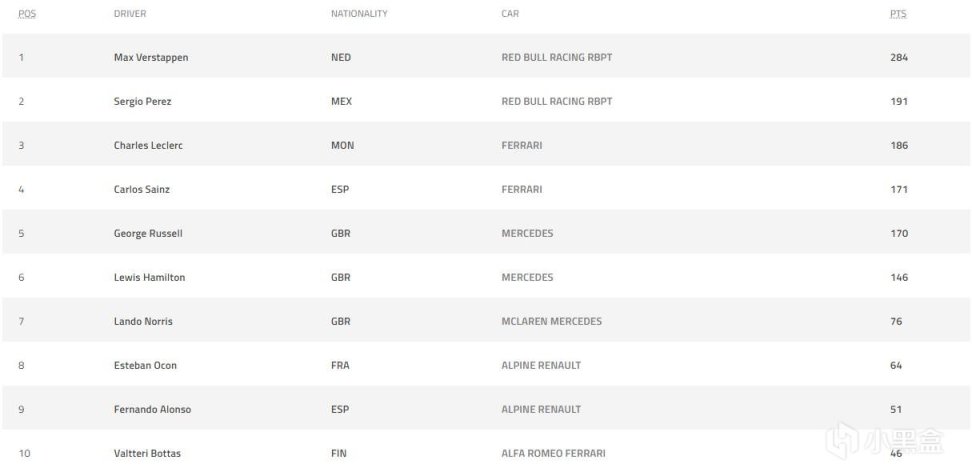Screen dimensions: 972x472
Task: Select Lando Norris from the table
Action: pyautogui.click(x=144, y=321)
